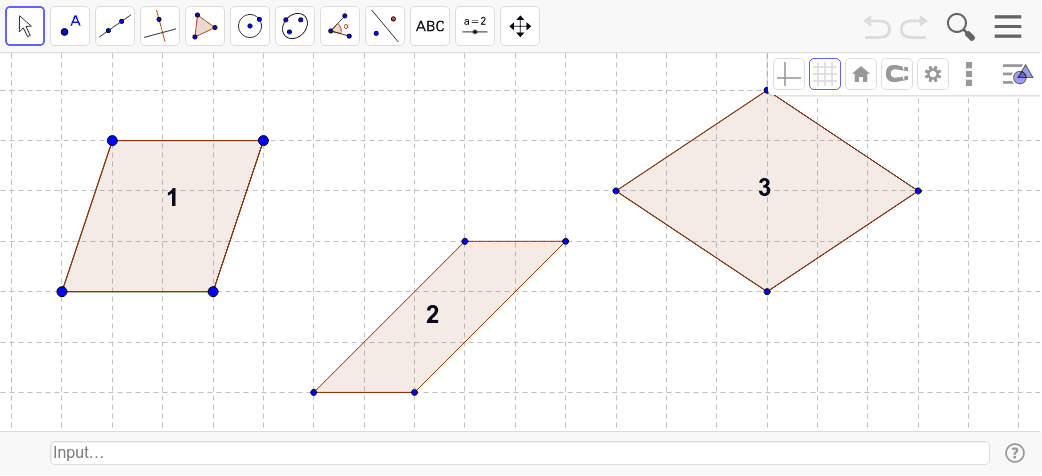The width and height of the screenshot is (1042, 476).
Task: Click top-right vertex of parallelogram 2
Action: click(x=566, y=241)
